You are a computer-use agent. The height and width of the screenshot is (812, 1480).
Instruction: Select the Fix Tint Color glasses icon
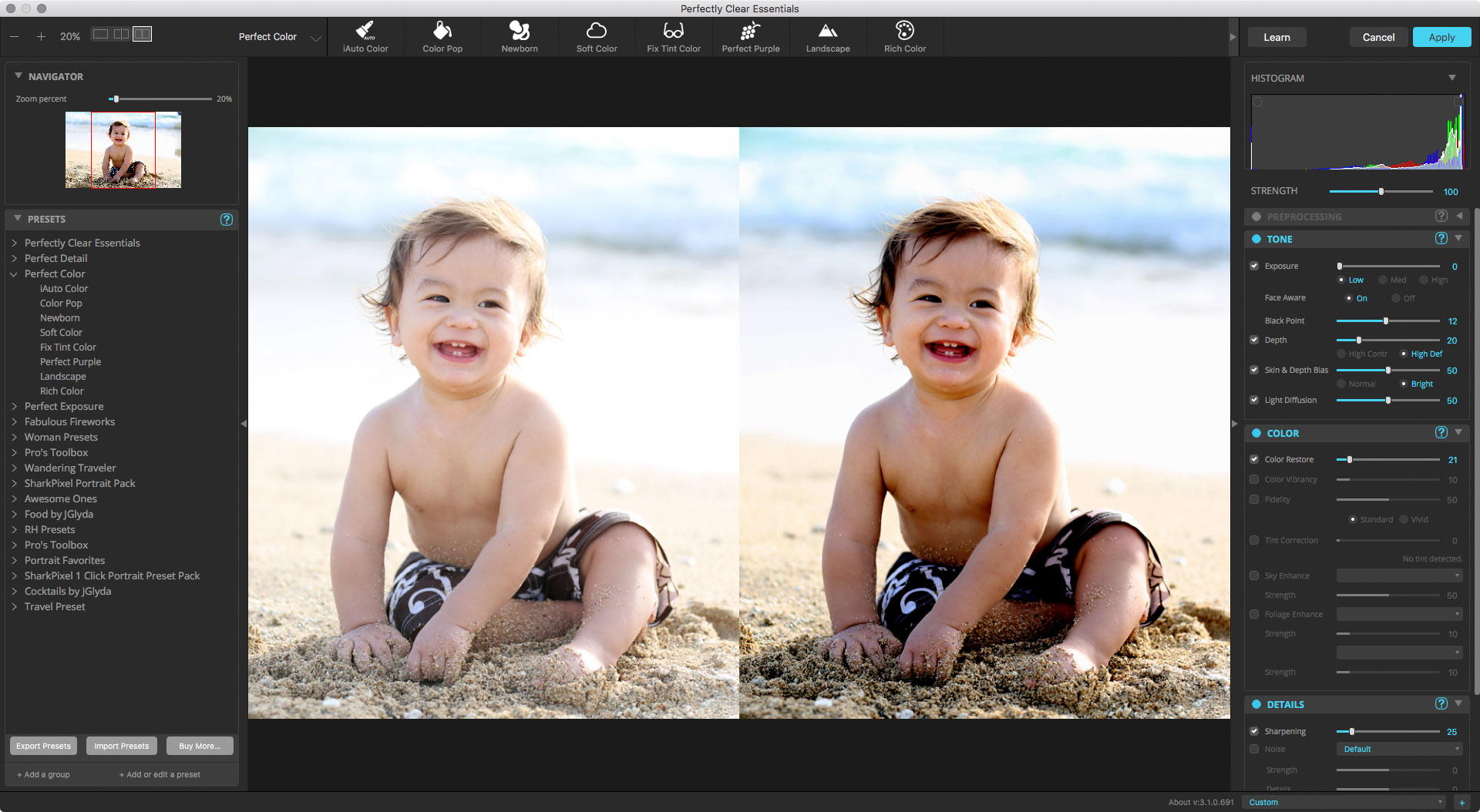click(674, 31)
